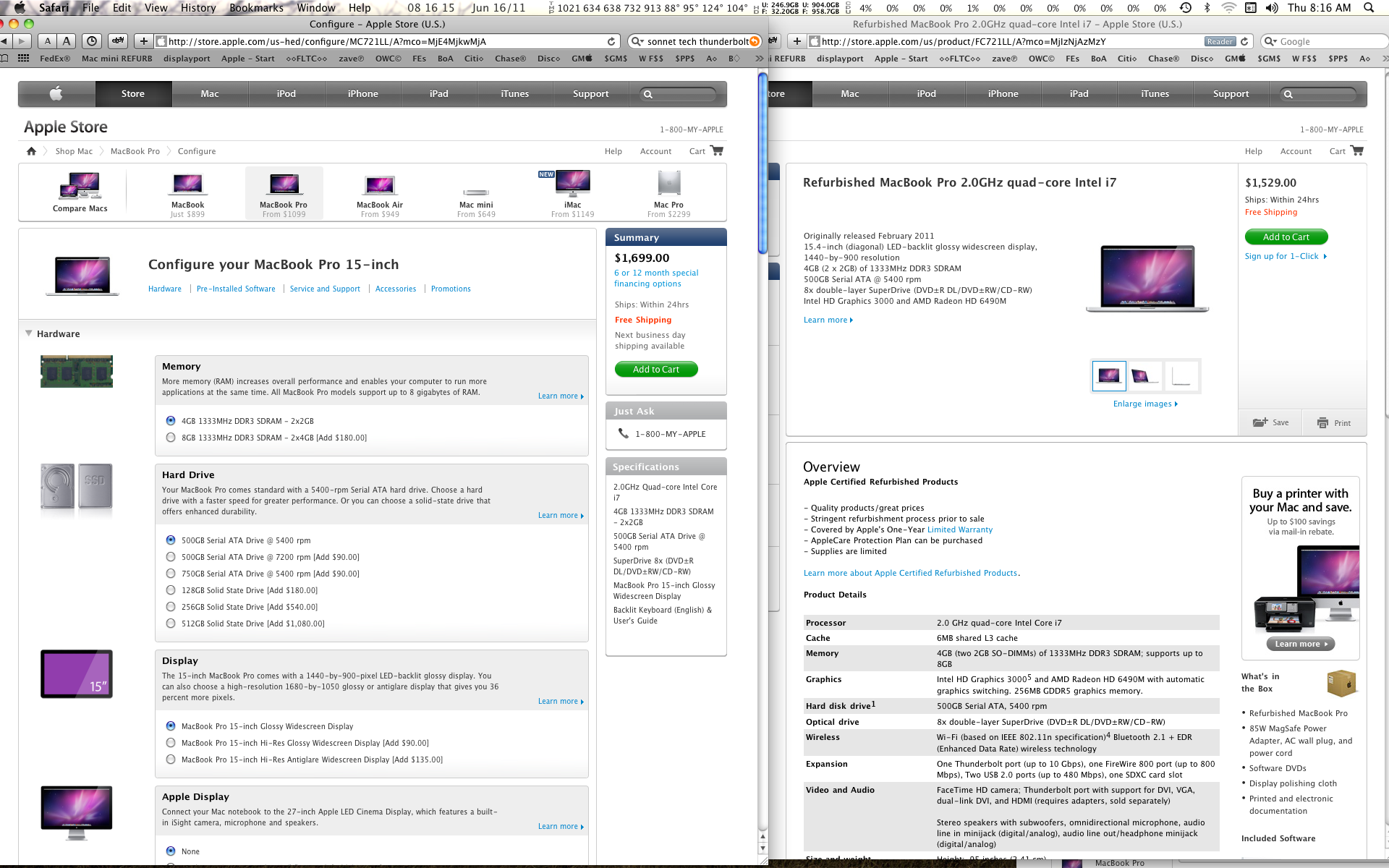The image size is (1389, 868).
Task: Select 4GB 1333MHz DDR3 SDRAM memory option
Action: click(171, 420)
